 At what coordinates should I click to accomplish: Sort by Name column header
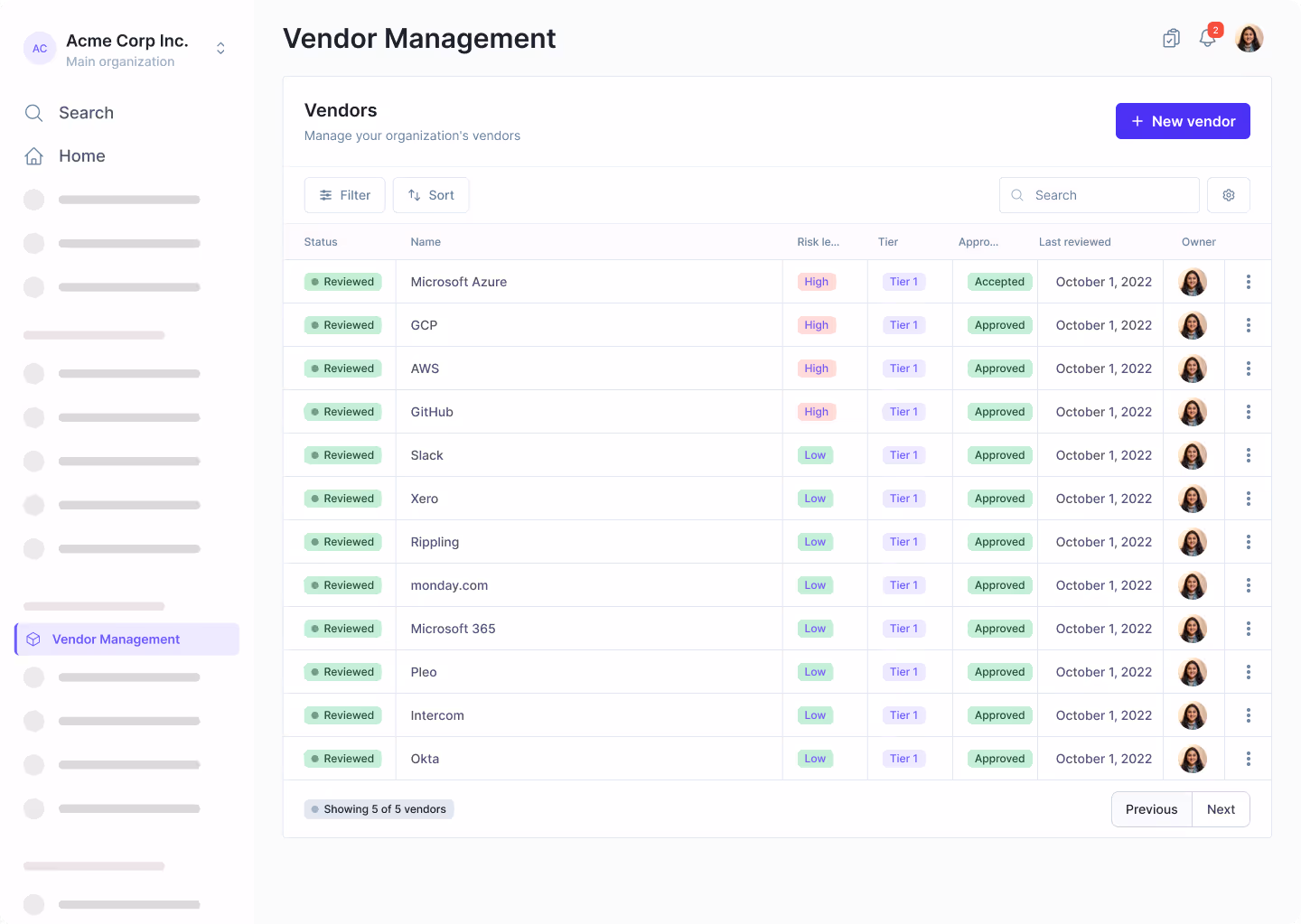[x=426, y=242]
